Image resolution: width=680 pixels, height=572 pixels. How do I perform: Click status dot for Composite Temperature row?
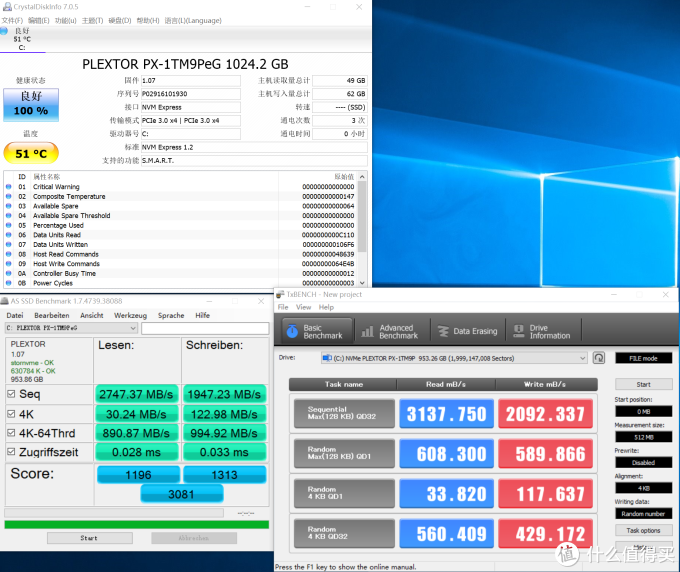(x=8, y=196)
